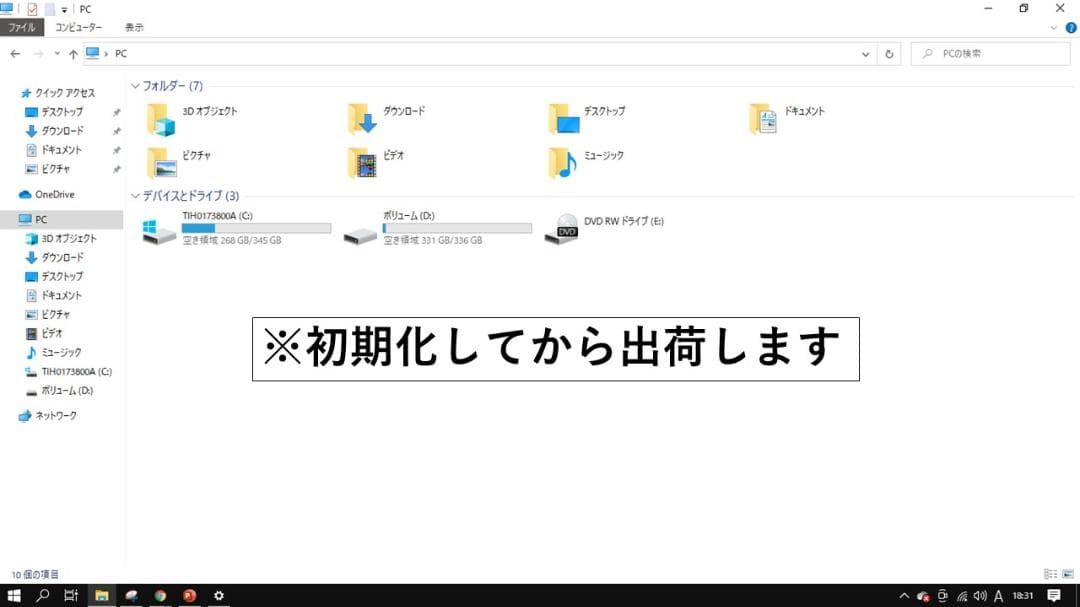
Task: Expand the address bar history dropdown
Action: point(866,53)
